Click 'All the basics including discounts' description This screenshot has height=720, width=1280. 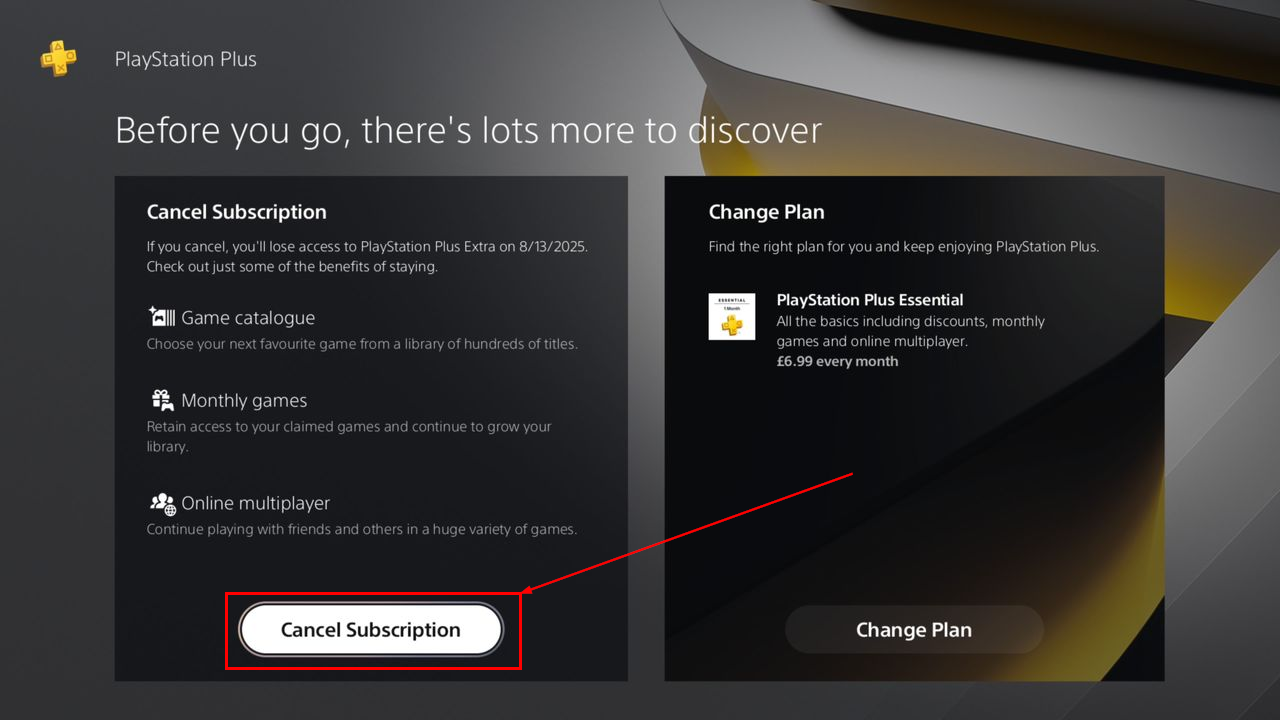click(x=911, y=331)
